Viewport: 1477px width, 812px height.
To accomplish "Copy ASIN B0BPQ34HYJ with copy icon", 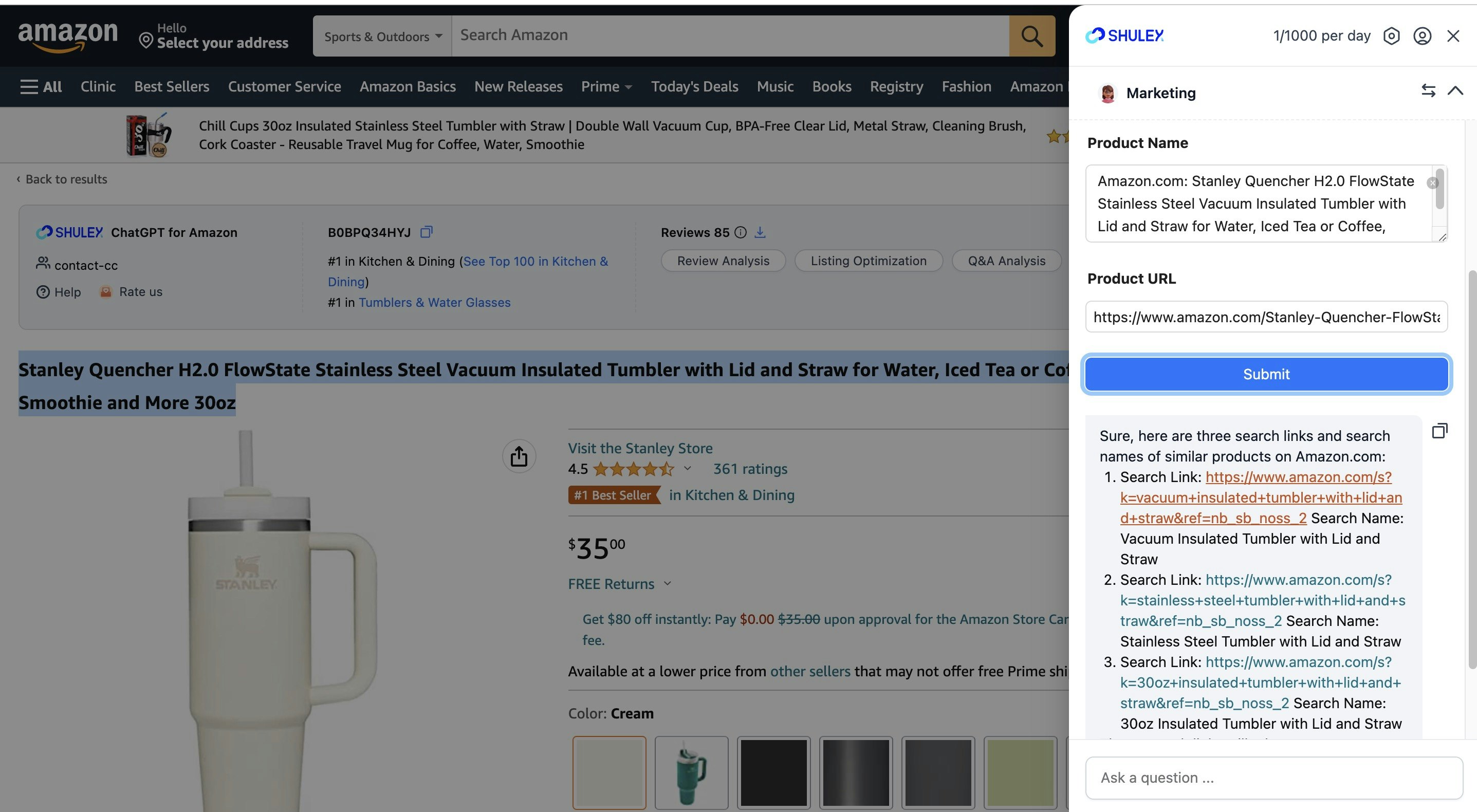I will 426,232.
